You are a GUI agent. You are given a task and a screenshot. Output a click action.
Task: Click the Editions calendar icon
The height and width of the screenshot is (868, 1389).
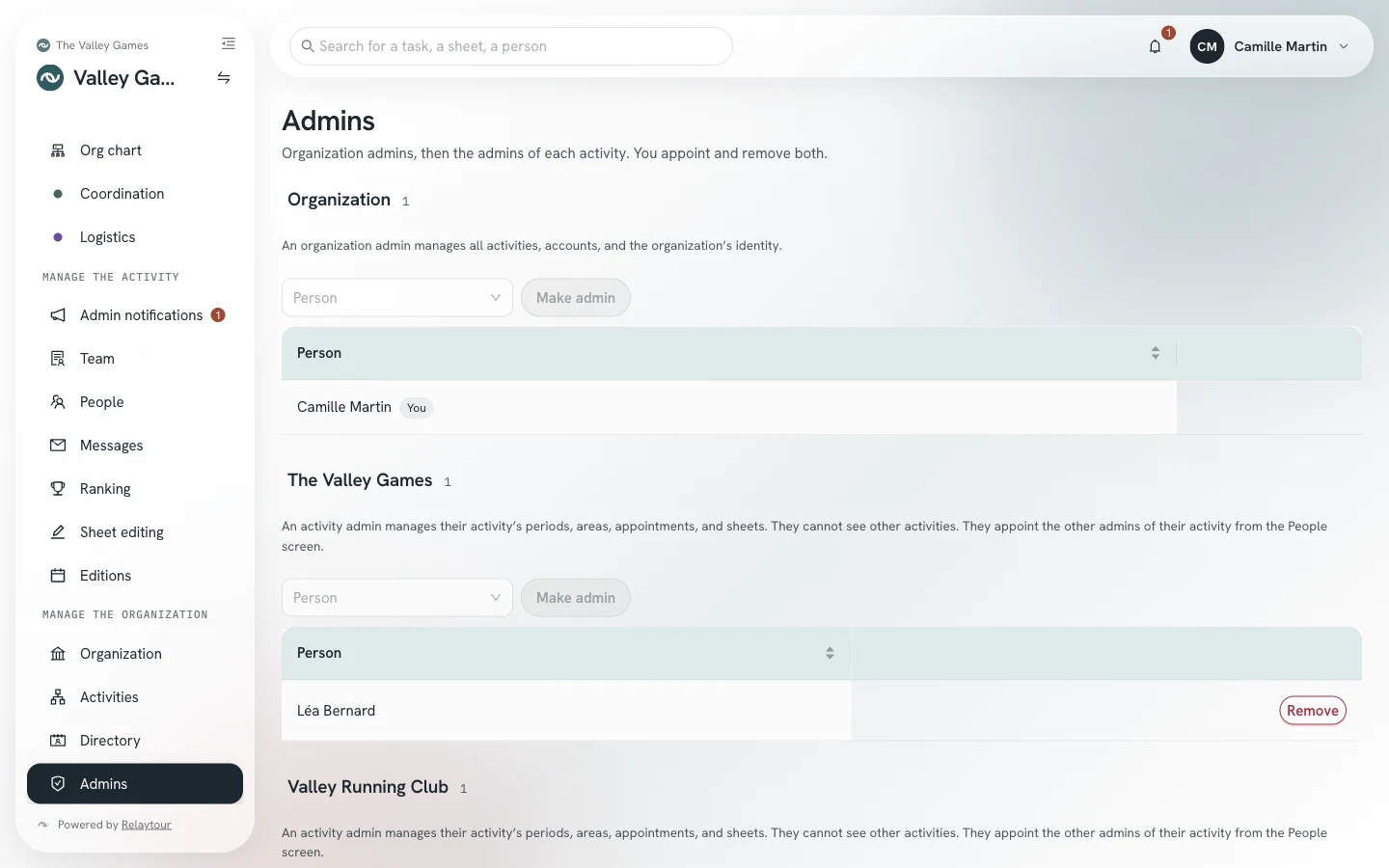[58, 576]
